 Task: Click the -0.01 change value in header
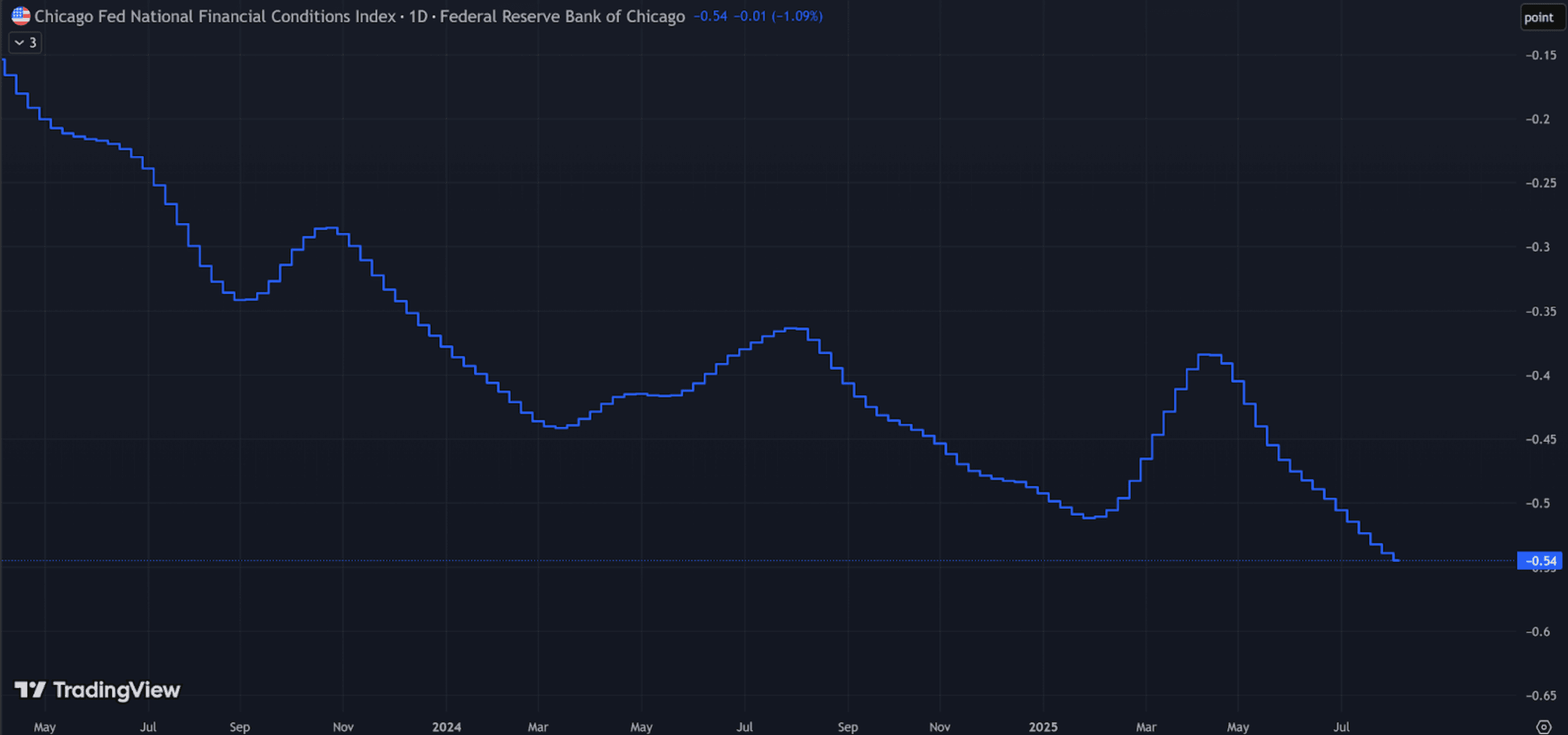click(x=749, y=16)
